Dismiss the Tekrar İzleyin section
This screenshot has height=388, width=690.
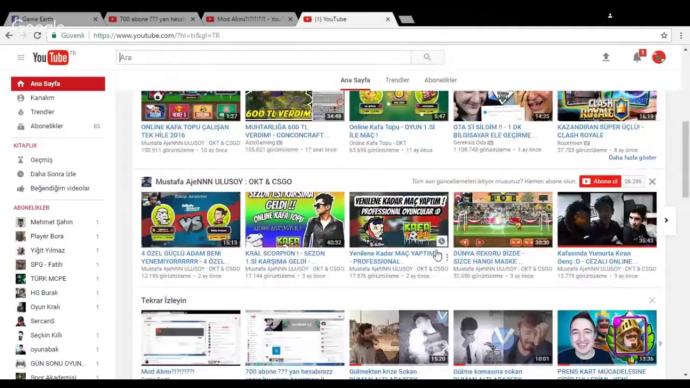coord(652,300)
